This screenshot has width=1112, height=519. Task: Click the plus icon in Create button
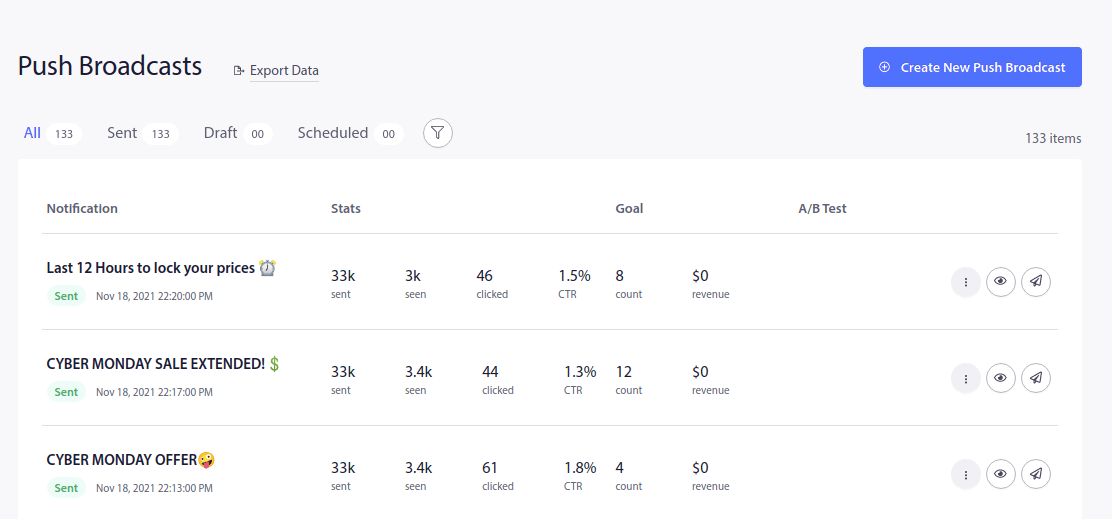coord(884,67)
